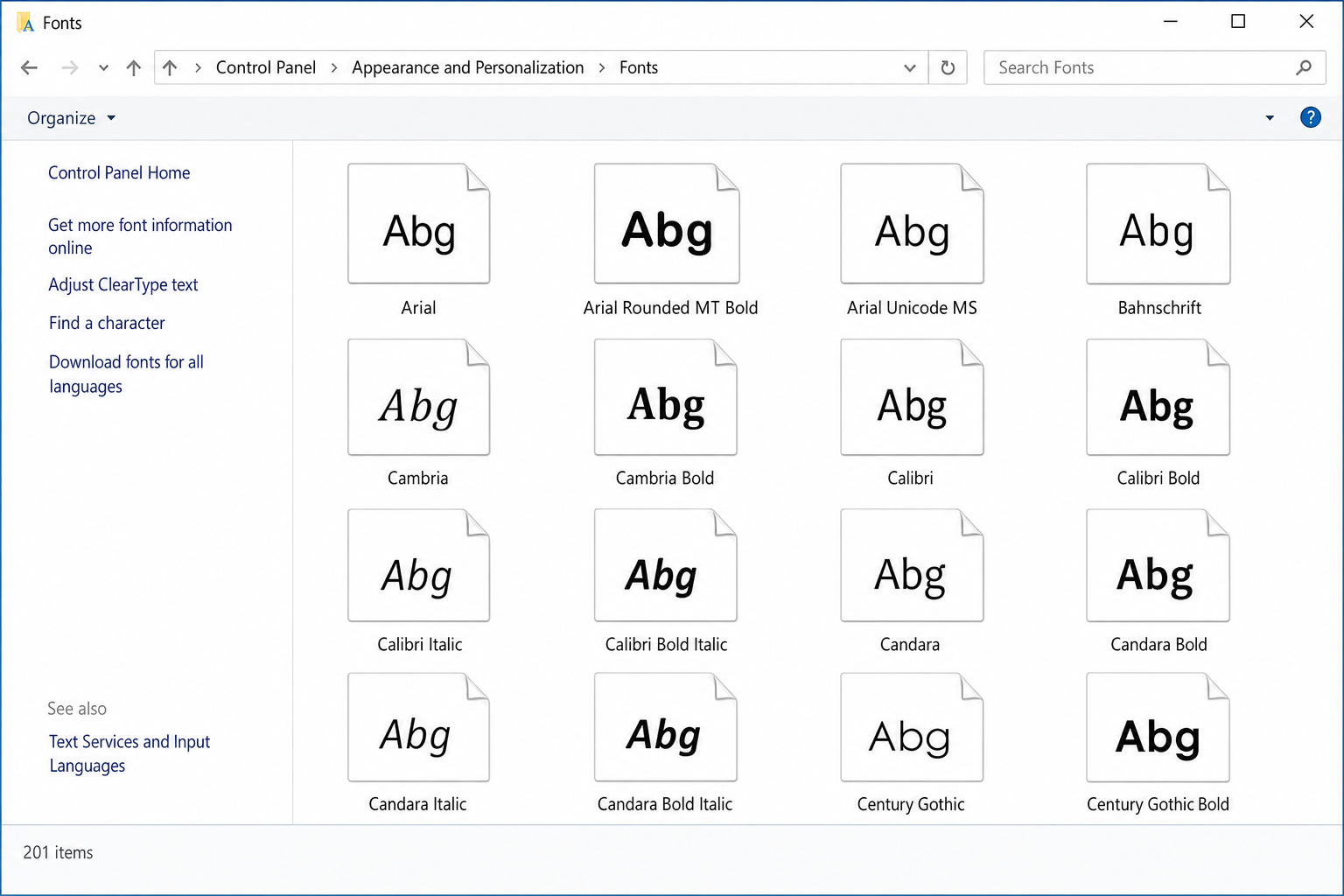Image resolution: width=1344 pixels, height=896 pixels.
Task: Select the Arial Rounded MT Bold font icon
Action: pyautogui.click(x=667, y=223)
